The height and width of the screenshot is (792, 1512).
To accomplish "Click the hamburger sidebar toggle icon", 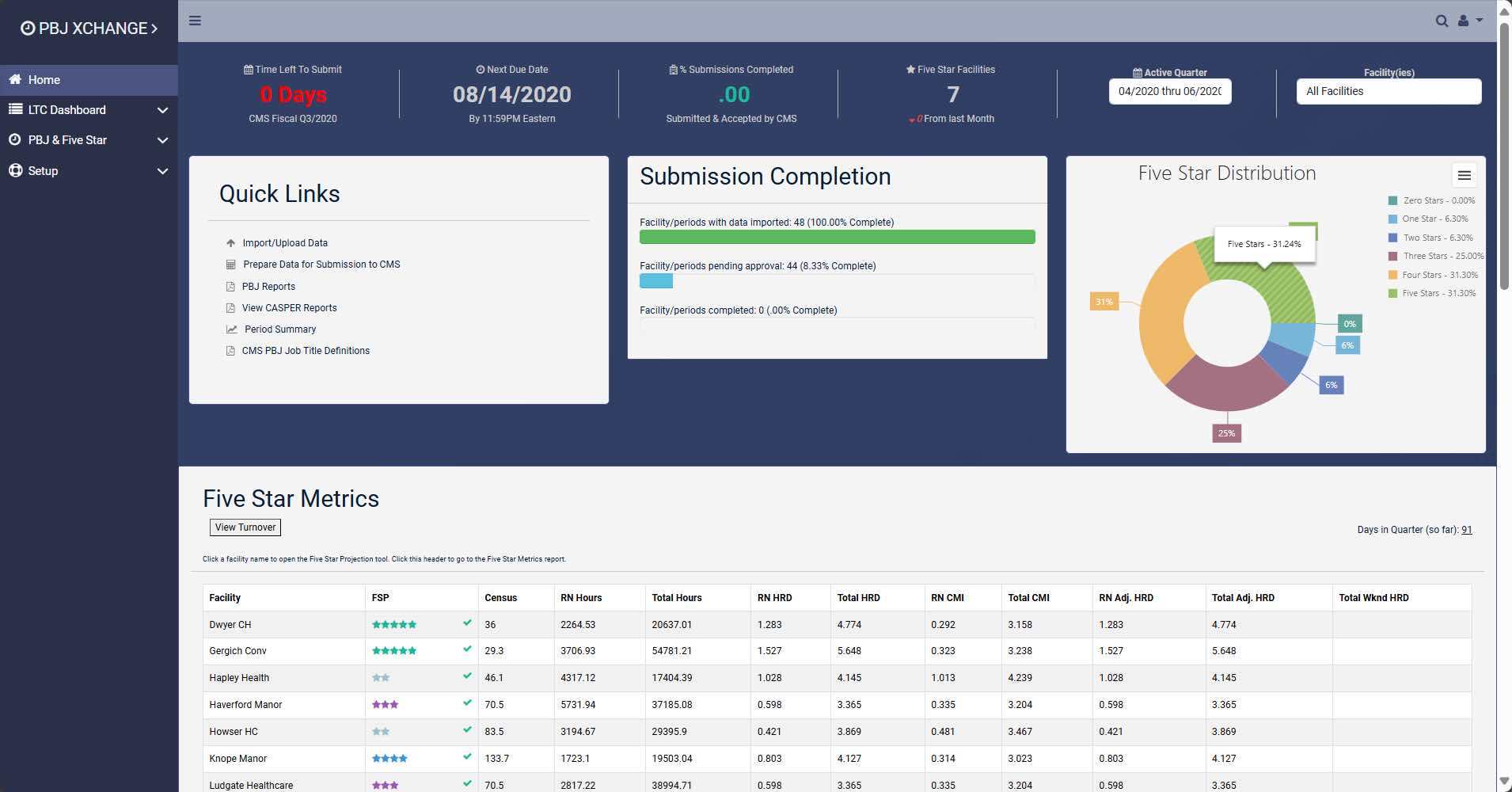I will pos(195,21).
